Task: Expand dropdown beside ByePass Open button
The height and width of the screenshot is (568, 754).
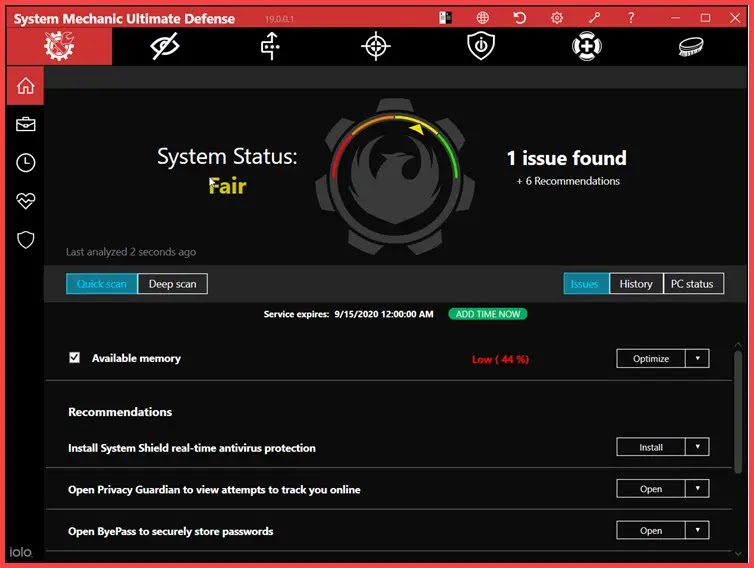Action: 697,530
